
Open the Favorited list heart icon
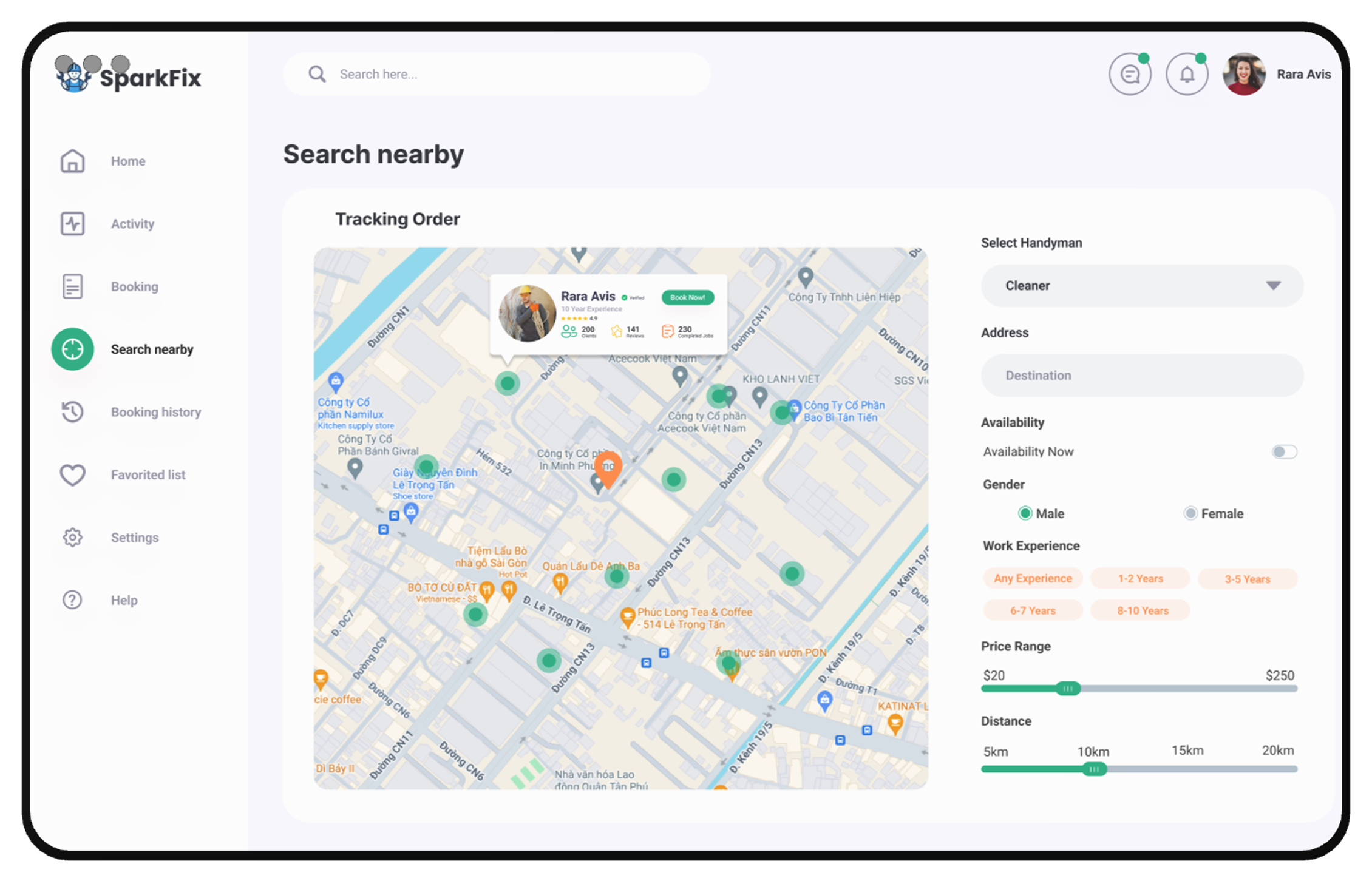click(72, 475)
